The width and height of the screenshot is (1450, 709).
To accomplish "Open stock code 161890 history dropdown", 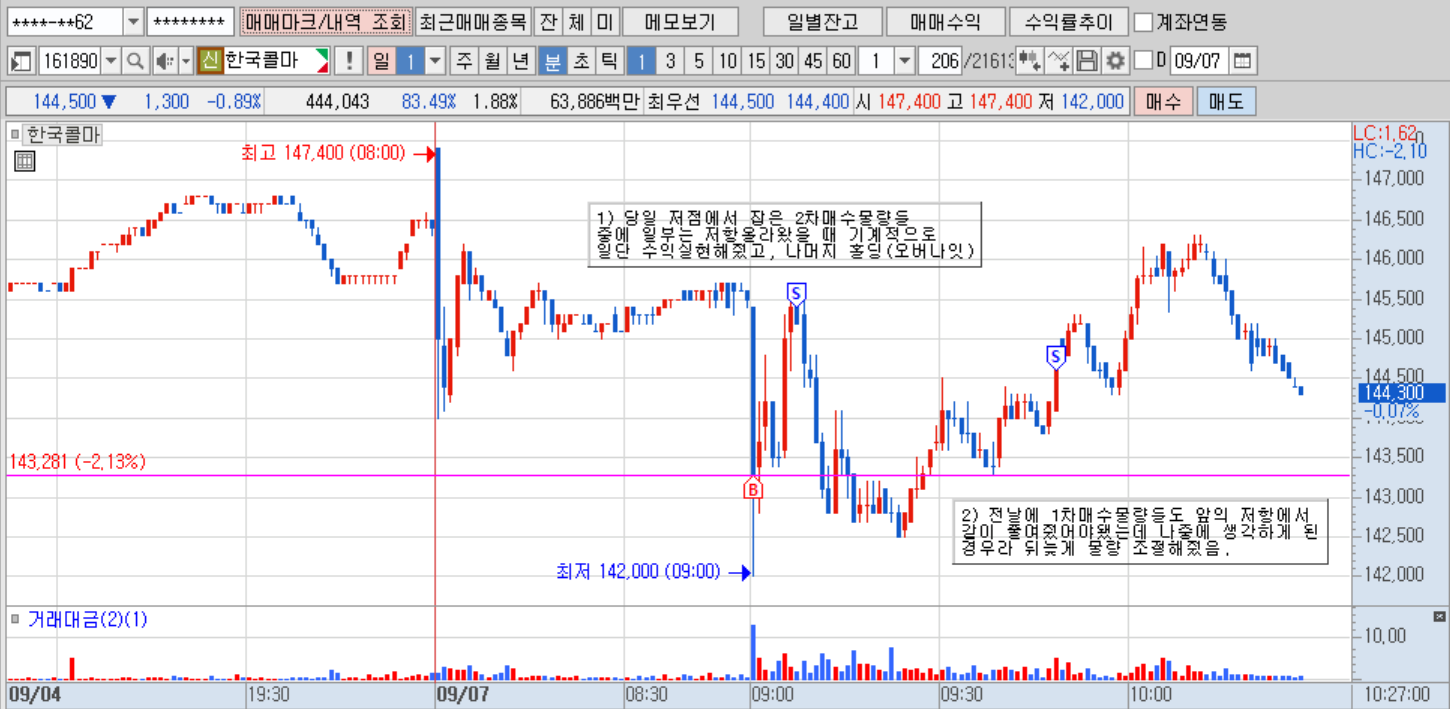I will click(111, 61).
